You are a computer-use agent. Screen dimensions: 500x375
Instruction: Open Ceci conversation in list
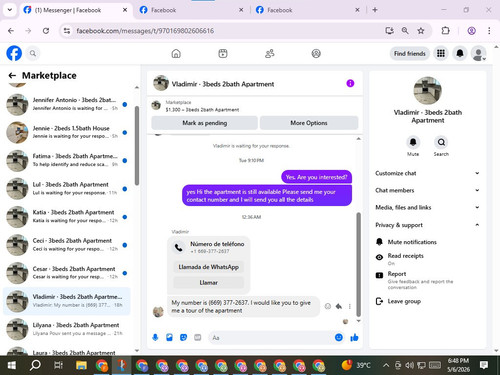point(67,245)
